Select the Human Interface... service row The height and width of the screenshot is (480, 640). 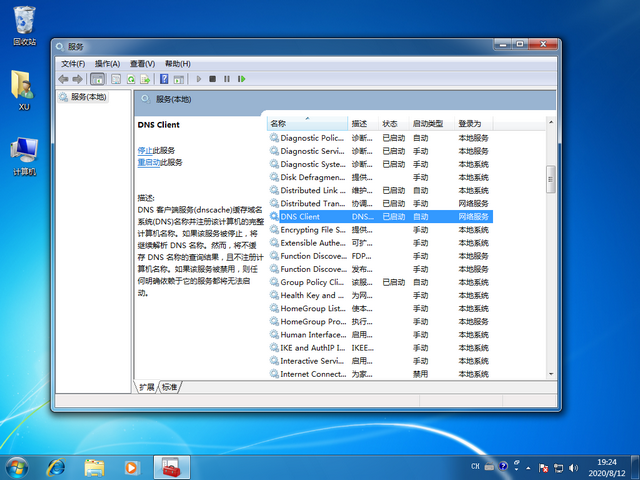[x=380, y=335]
